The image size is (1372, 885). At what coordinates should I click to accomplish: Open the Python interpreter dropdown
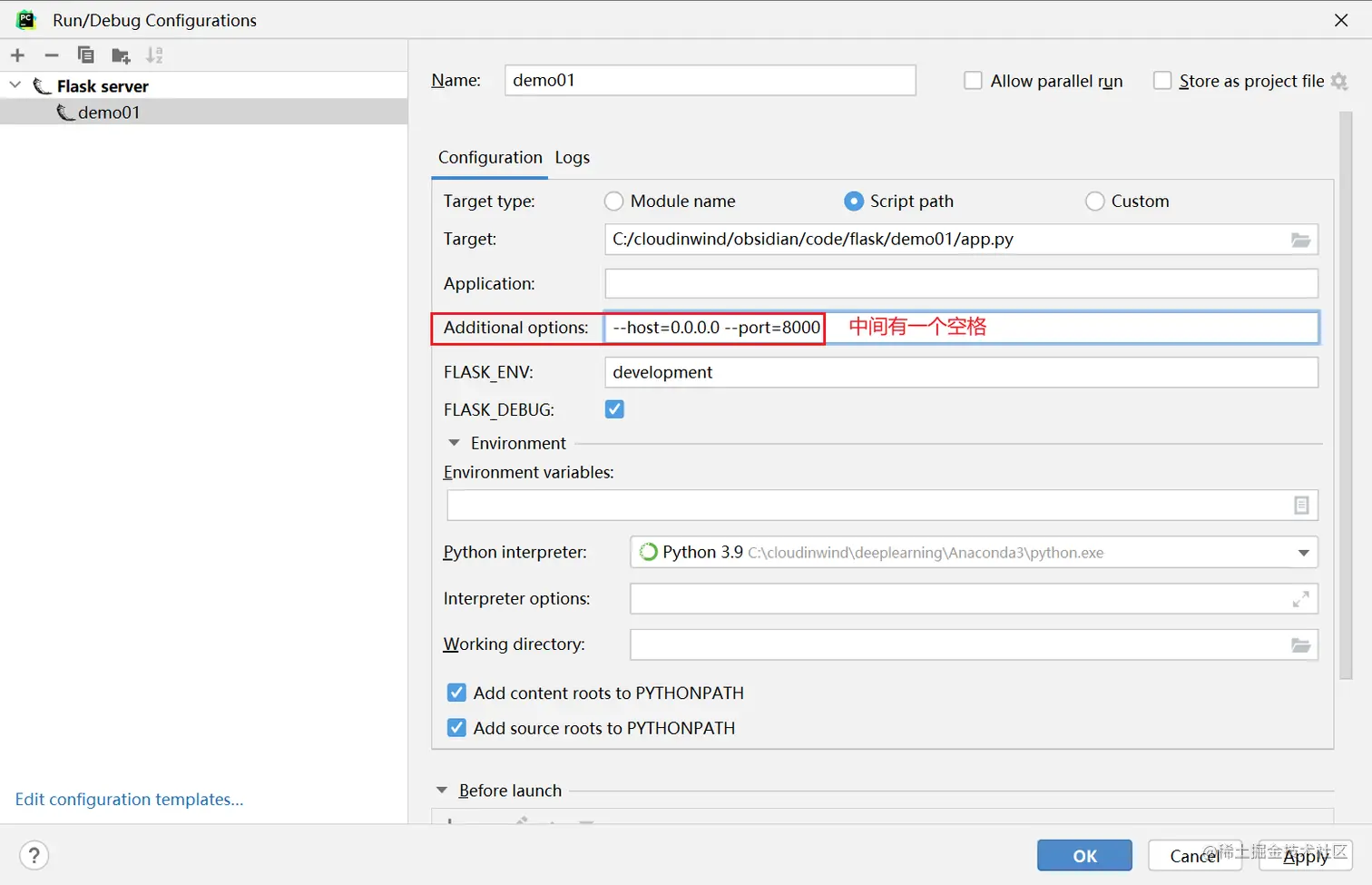[1303, 553]
